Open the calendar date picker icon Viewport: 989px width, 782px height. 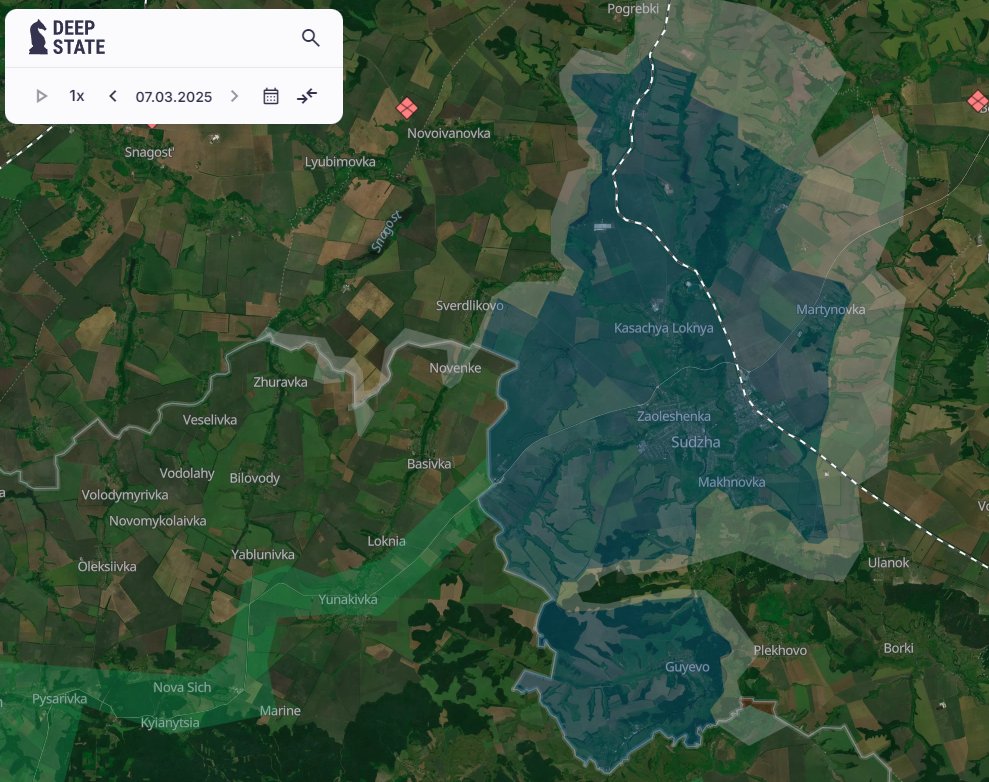point(271,96)
